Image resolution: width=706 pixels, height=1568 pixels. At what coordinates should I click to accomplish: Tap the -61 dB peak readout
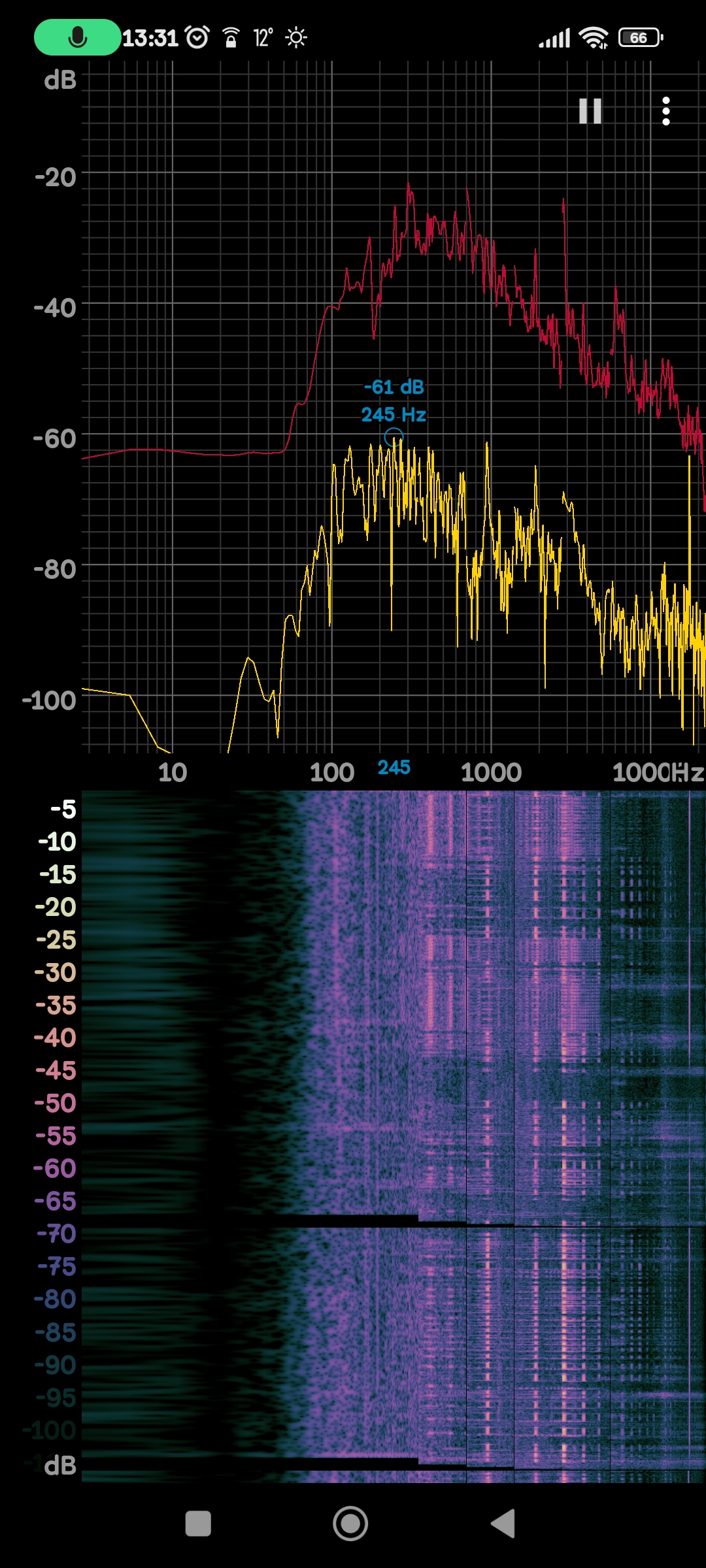click(394, 387)
